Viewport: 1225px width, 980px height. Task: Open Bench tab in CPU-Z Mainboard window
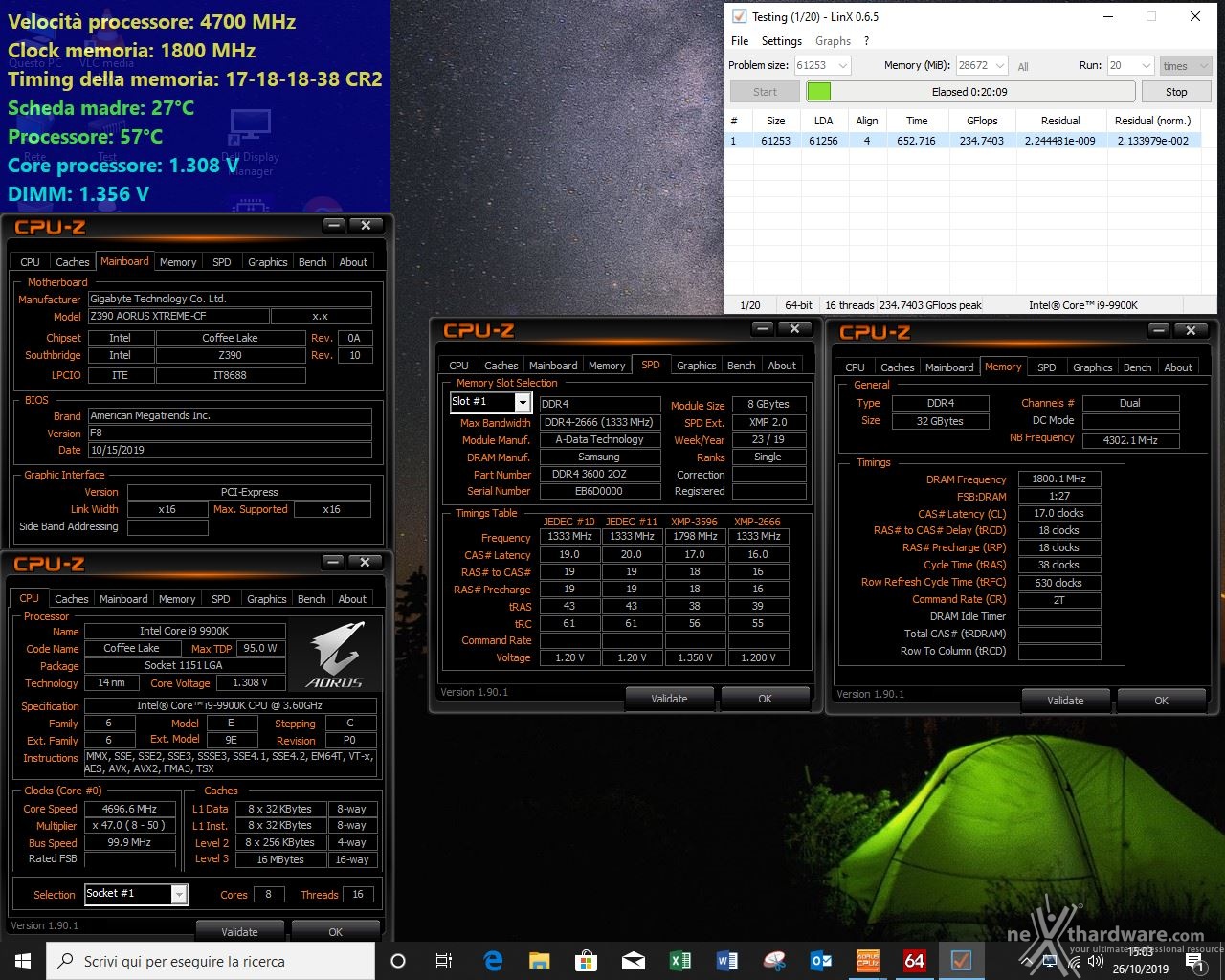[x=313, y=262]
